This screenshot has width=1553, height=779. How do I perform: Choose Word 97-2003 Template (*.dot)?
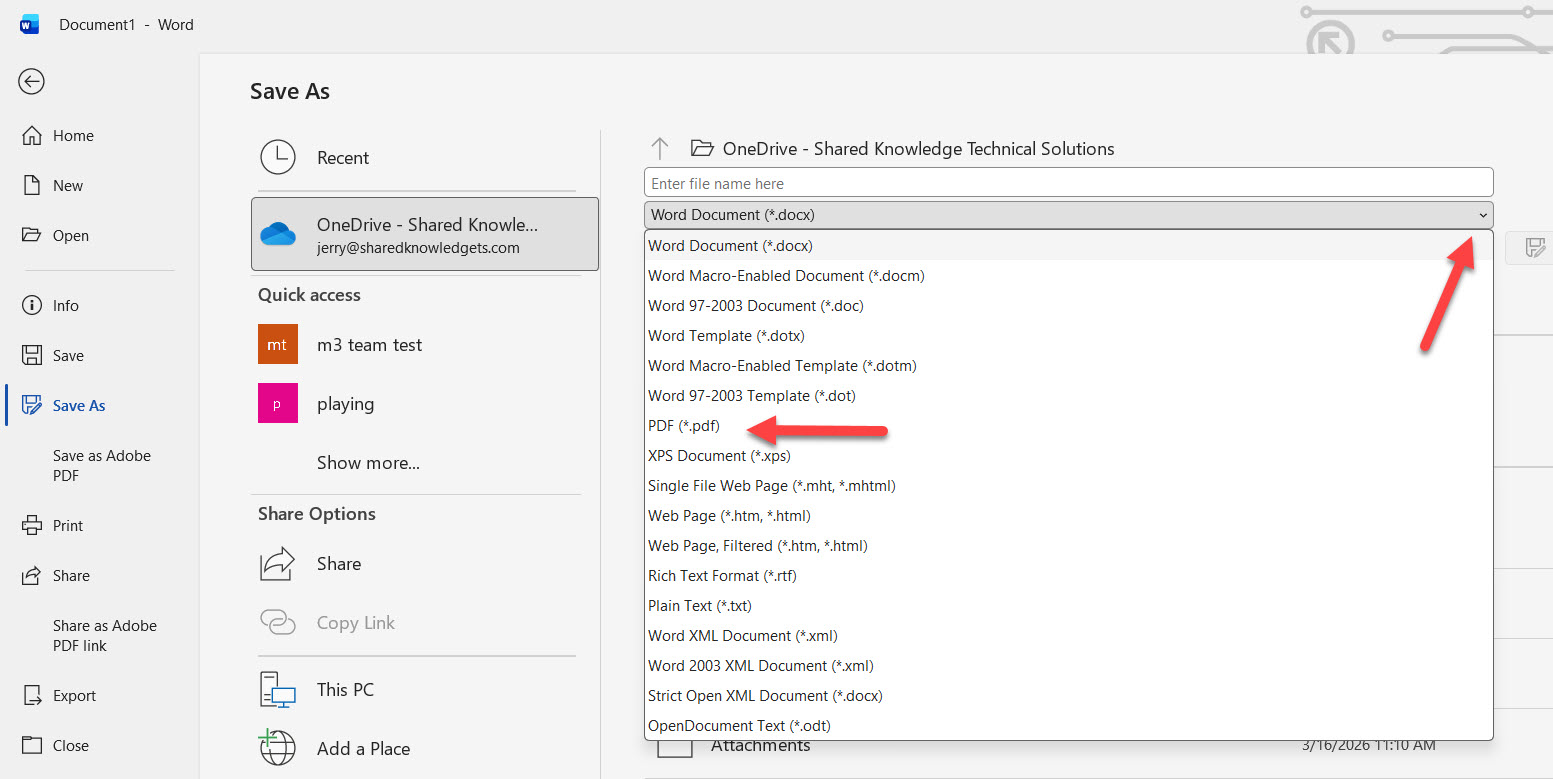point(1068,396)
